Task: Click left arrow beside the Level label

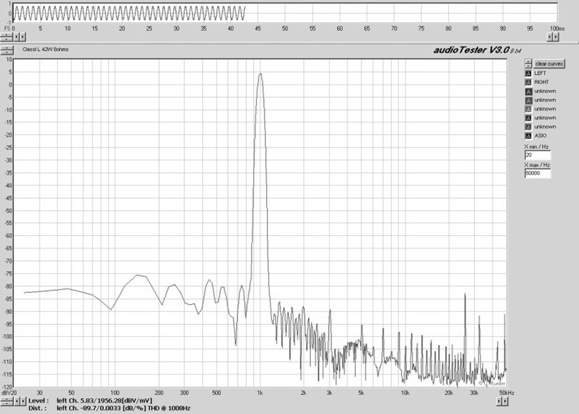Action: 17,401
